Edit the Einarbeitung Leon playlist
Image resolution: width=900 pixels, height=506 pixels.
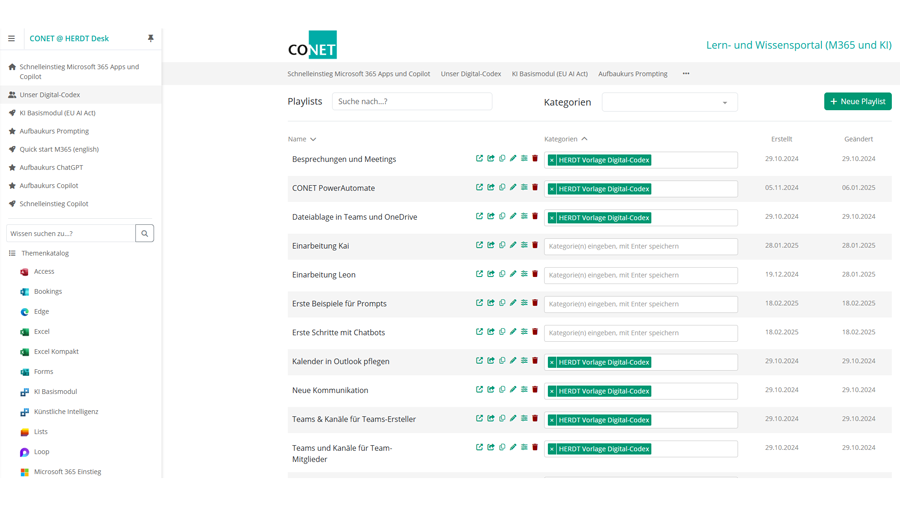(x=513, y=274)
